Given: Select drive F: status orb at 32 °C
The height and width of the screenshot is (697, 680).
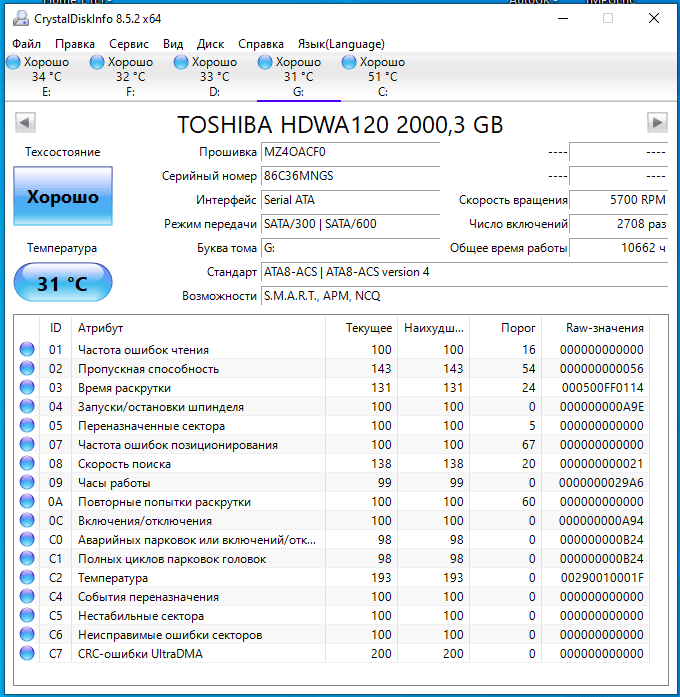Looking at the screenshot, I should point(97,62).
